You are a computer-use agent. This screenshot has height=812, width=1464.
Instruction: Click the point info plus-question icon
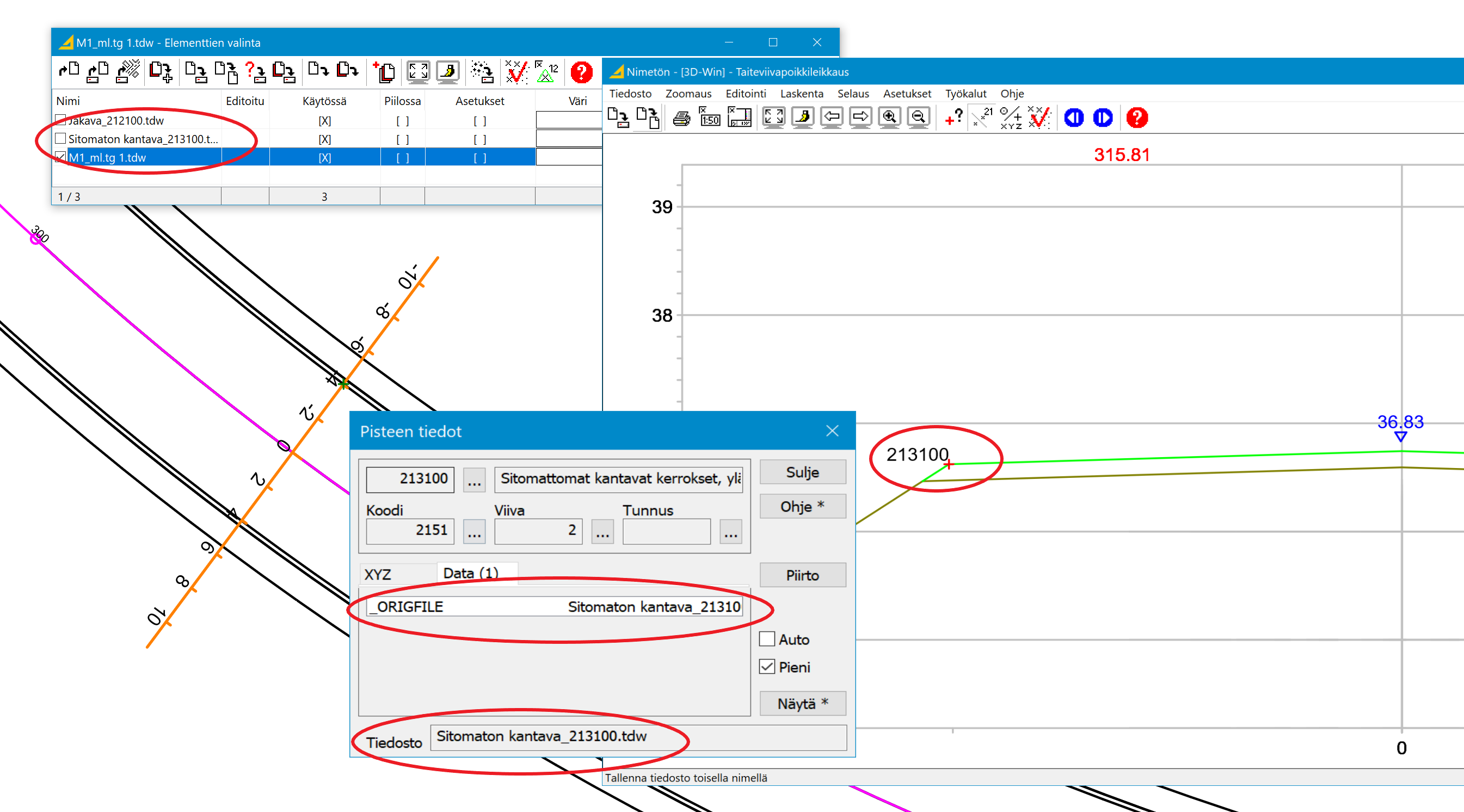[954, 118]
